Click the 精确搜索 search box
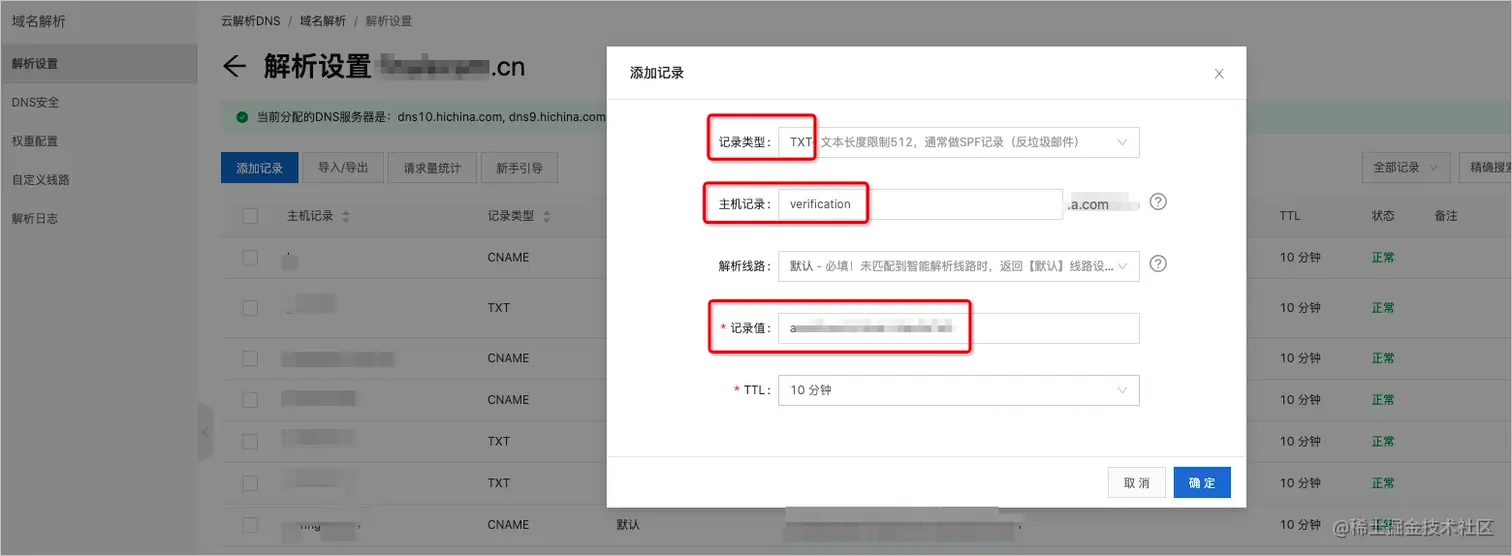The image size is (1512, 556). [1485, 167]
